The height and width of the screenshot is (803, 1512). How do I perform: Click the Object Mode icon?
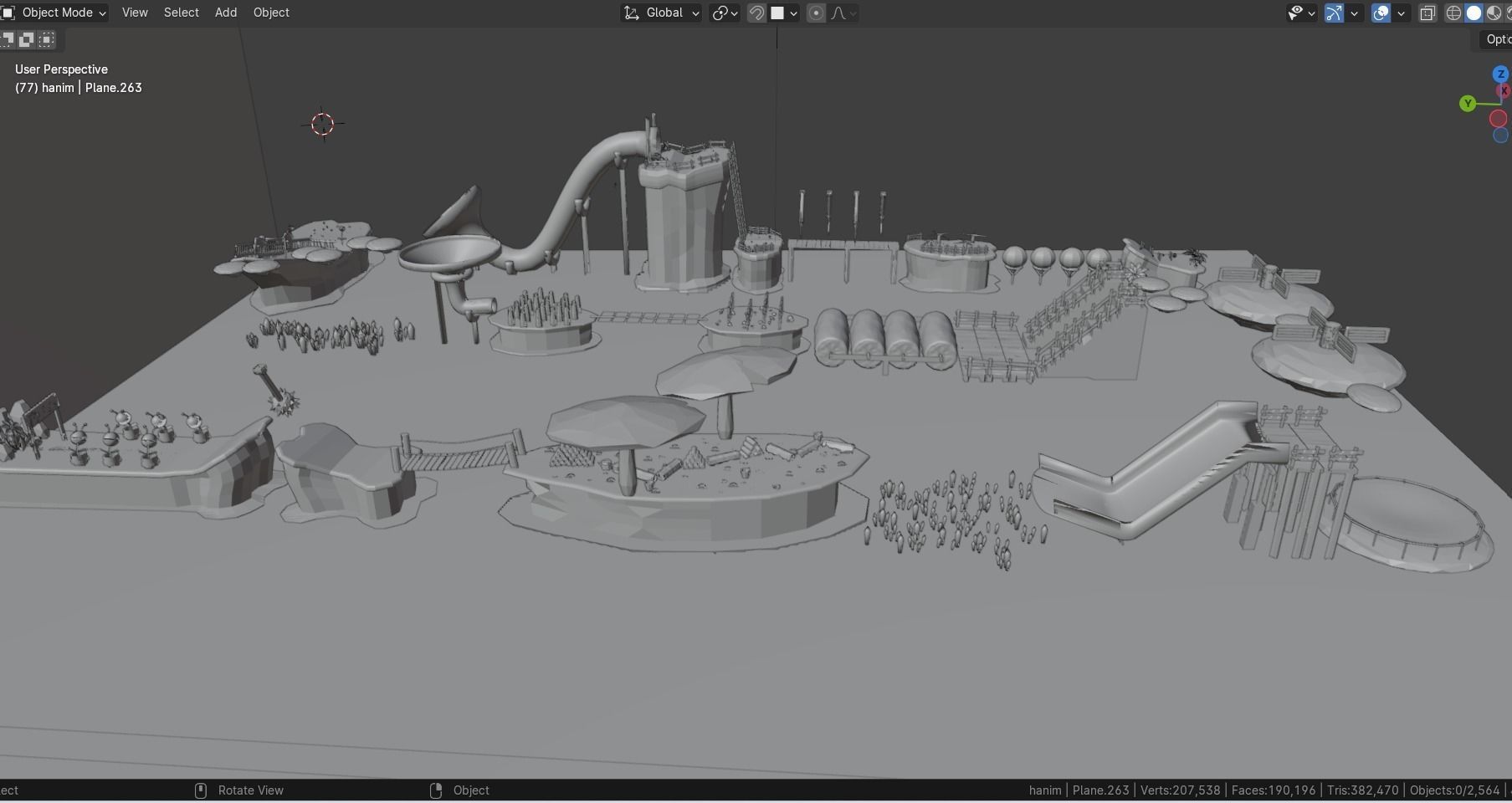pyautogui.click(x=8, y=13)
